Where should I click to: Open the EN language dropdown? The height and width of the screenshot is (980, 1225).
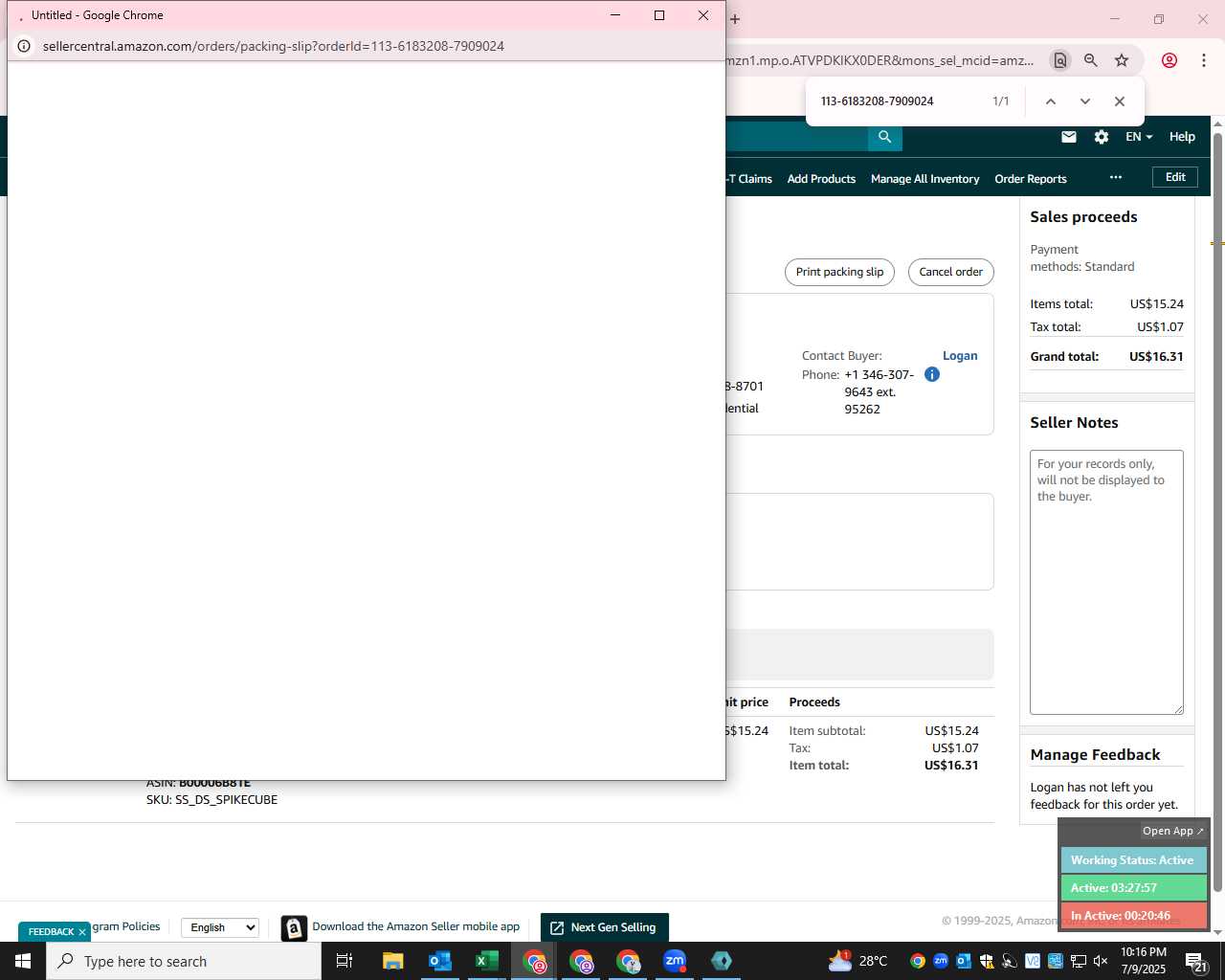click(x=1139, y=137)
